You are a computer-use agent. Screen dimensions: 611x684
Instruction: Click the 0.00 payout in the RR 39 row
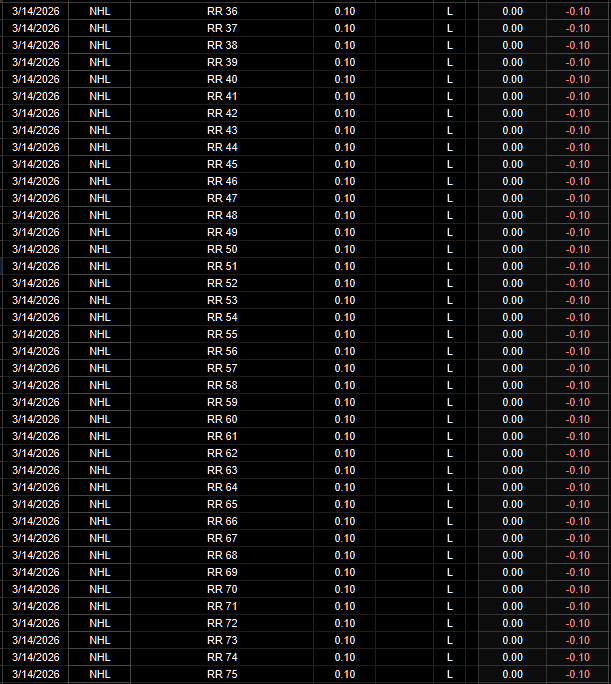tap(512, 62)
